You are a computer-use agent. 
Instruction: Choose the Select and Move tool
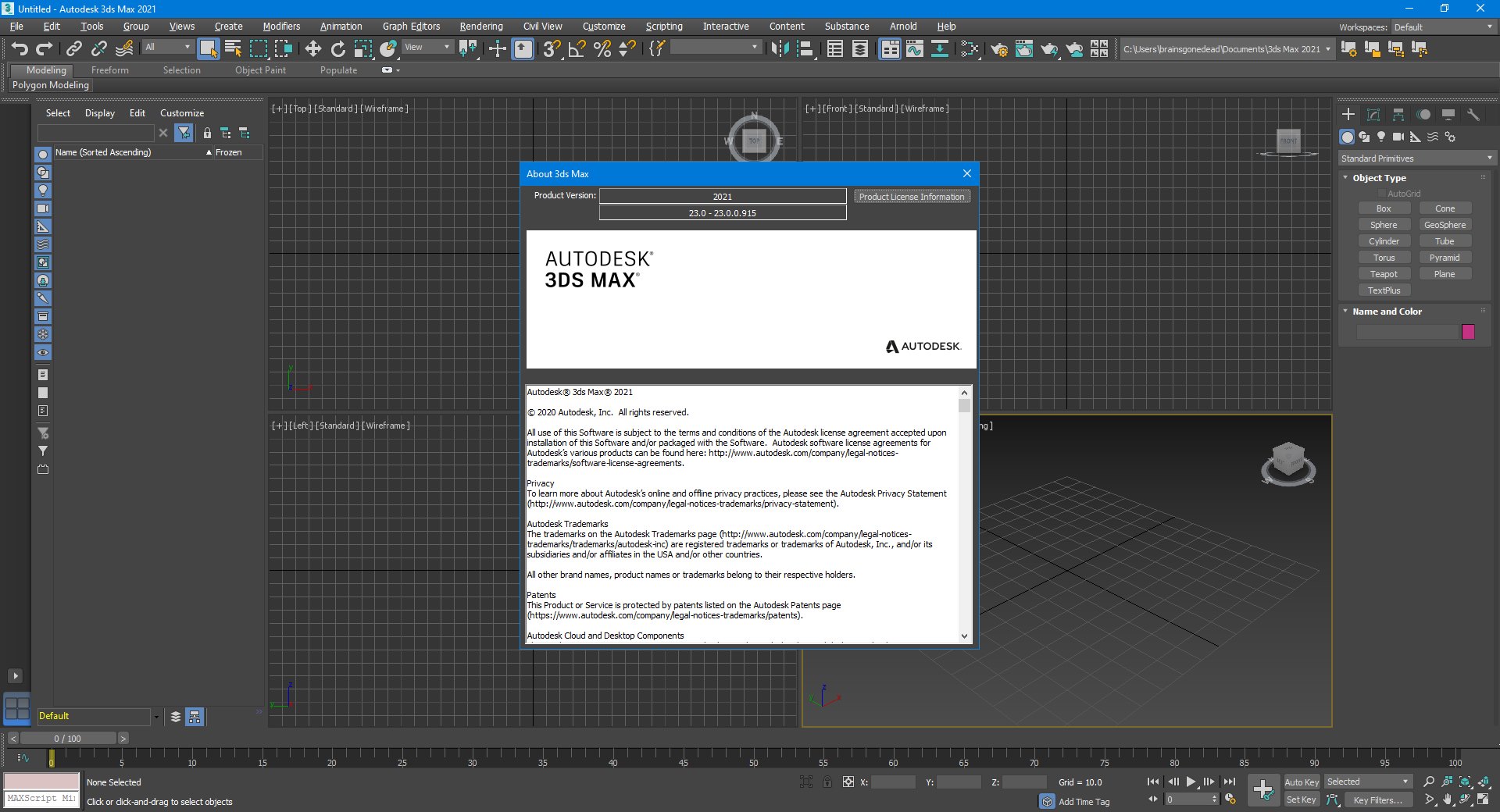tap(313, 49)
